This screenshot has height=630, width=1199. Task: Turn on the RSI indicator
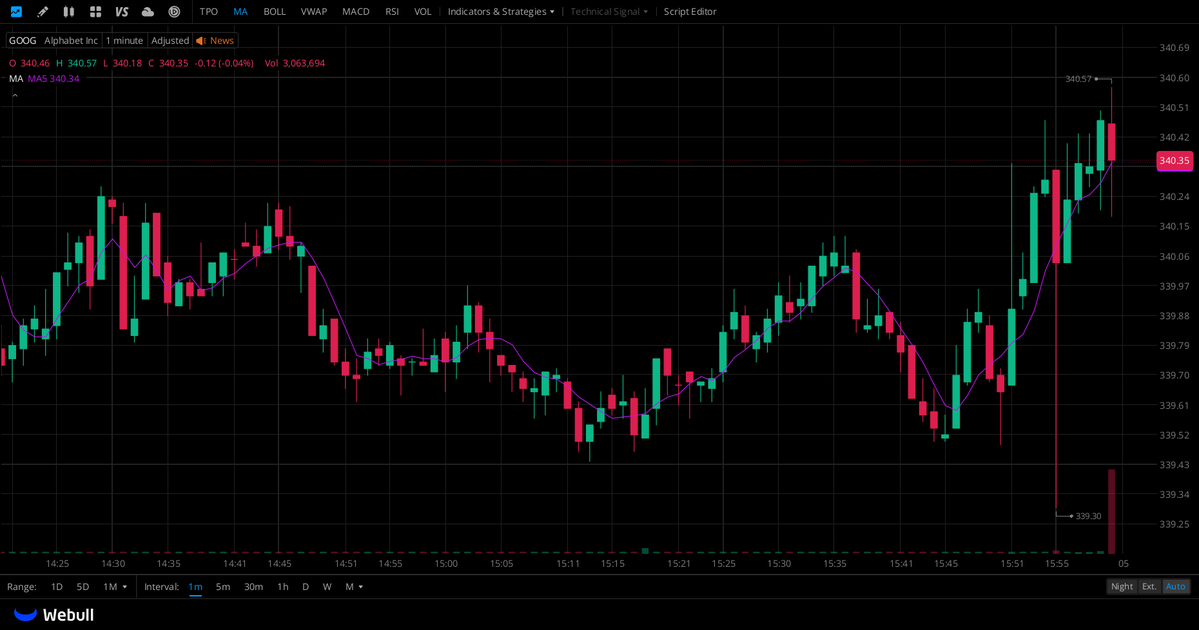click(x=392, y=11)
